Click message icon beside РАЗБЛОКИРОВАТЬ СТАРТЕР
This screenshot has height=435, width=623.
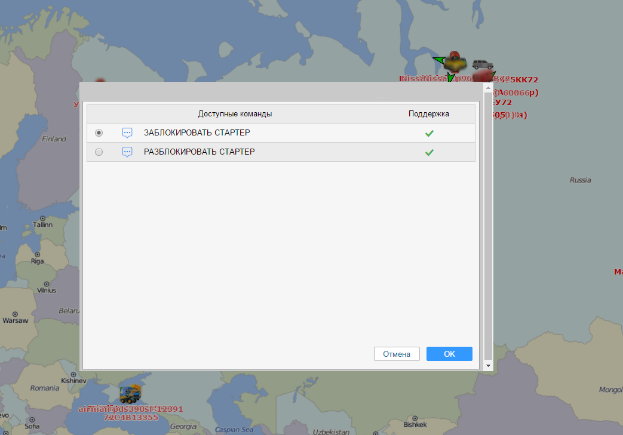click(x=127, y=152)
